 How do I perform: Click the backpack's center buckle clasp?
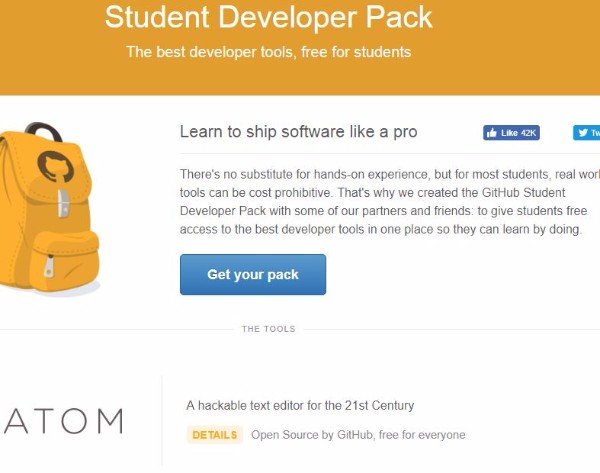pyautogui.click(x=61, y=206)
